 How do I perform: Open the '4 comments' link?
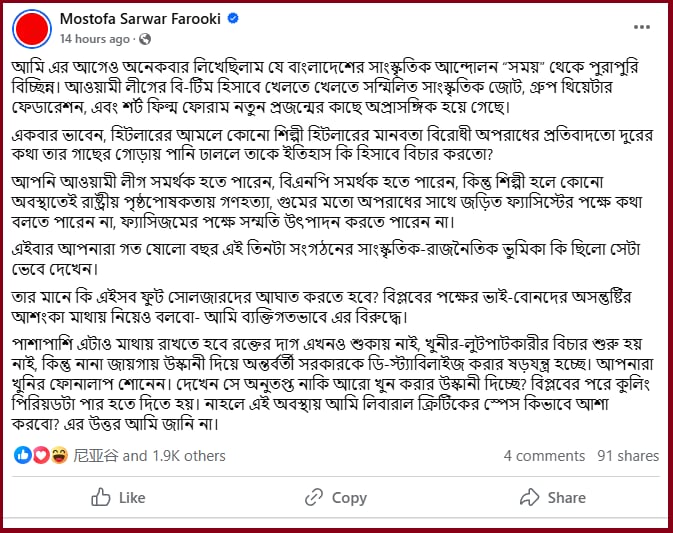click(544, 456)
